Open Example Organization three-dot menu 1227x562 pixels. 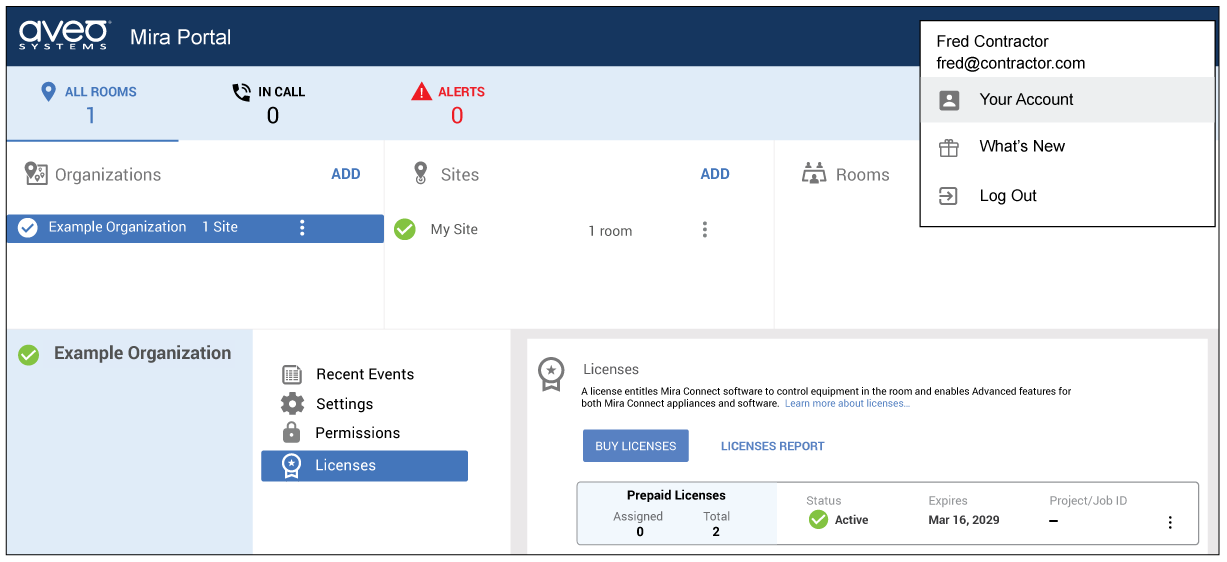click(302, 228)
